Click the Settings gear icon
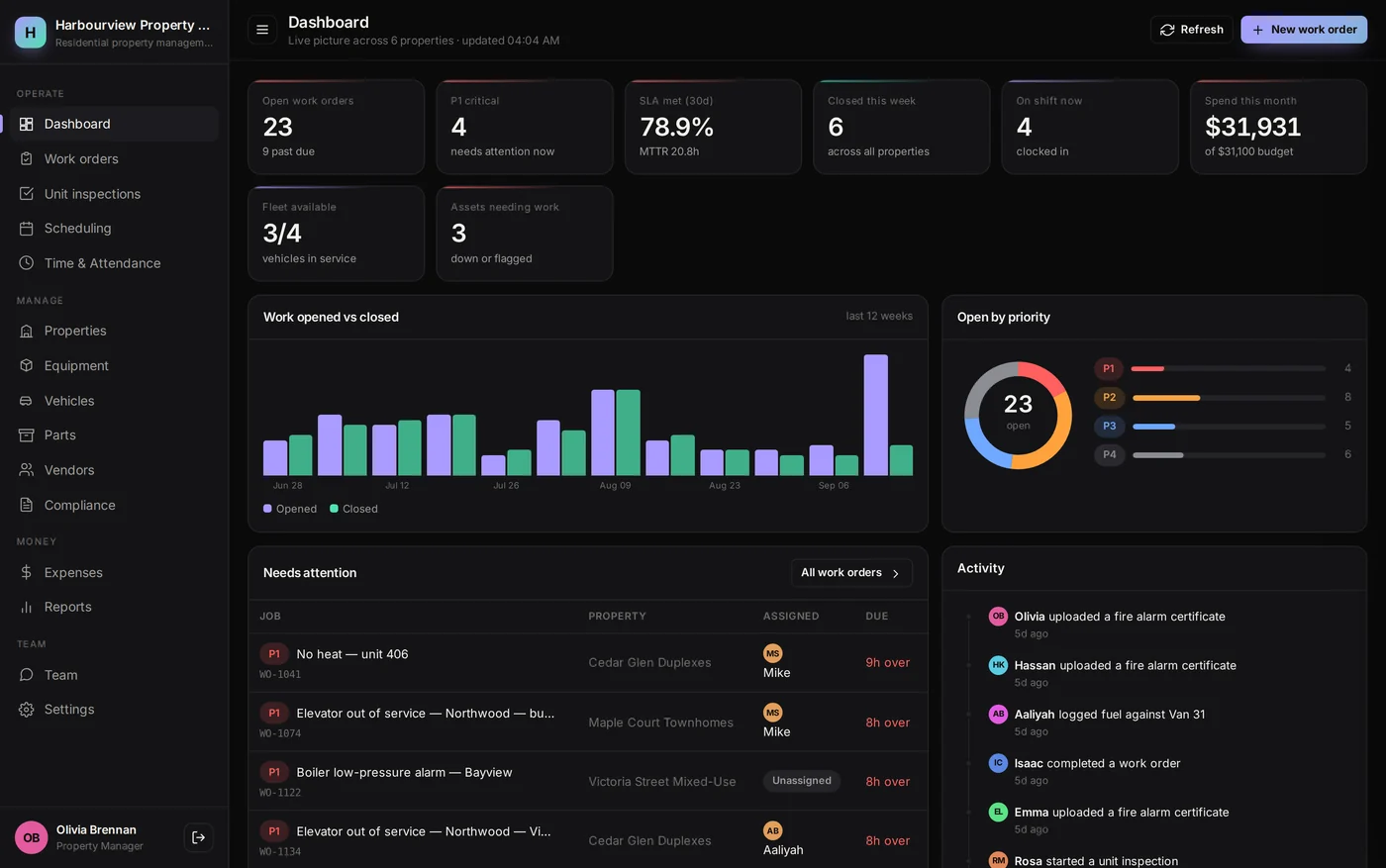Viewport: 1386px width, 868px height. 27,710
